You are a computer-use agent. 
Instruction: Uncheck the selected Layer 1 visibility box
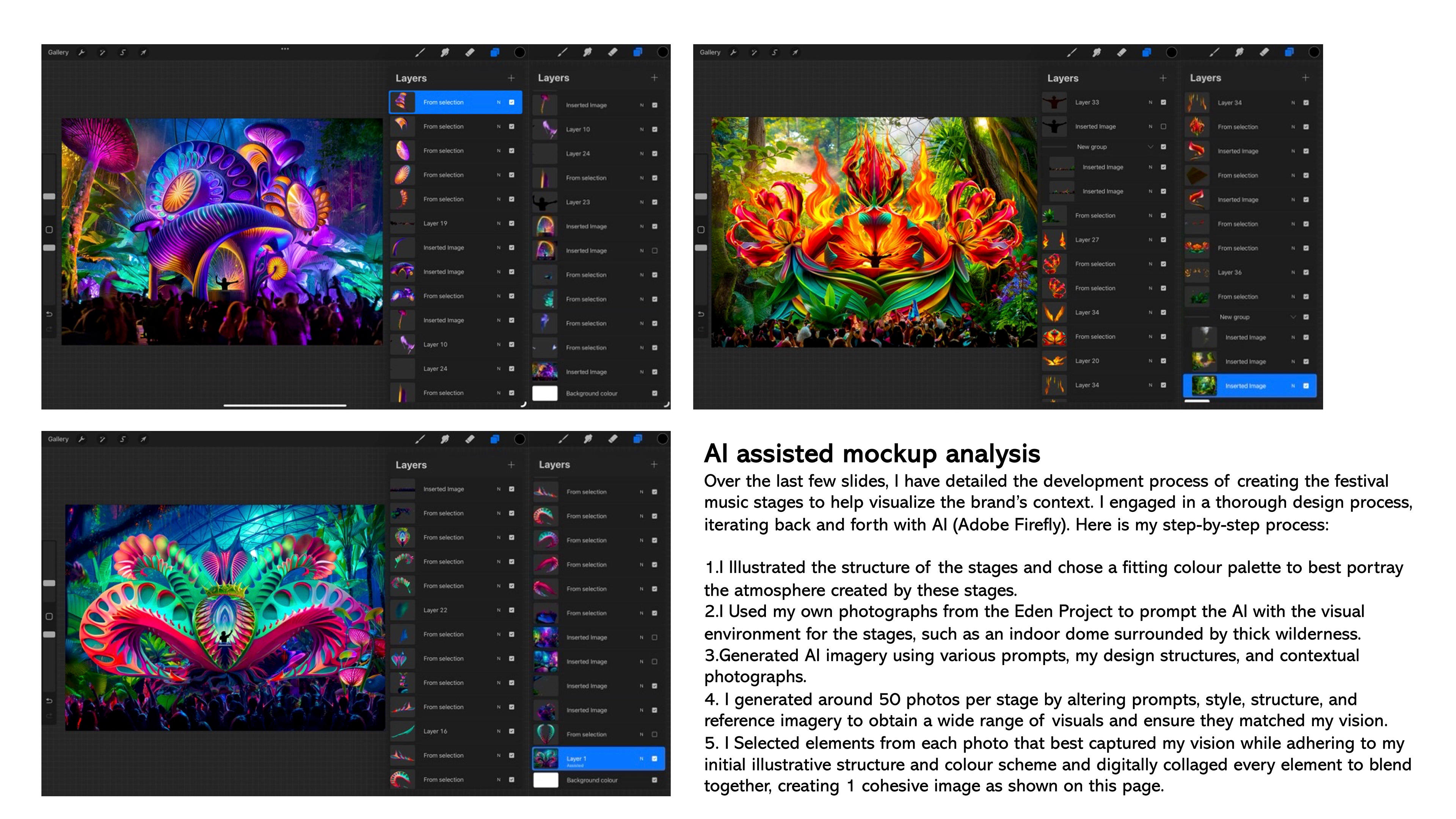[x=654, y=758]
